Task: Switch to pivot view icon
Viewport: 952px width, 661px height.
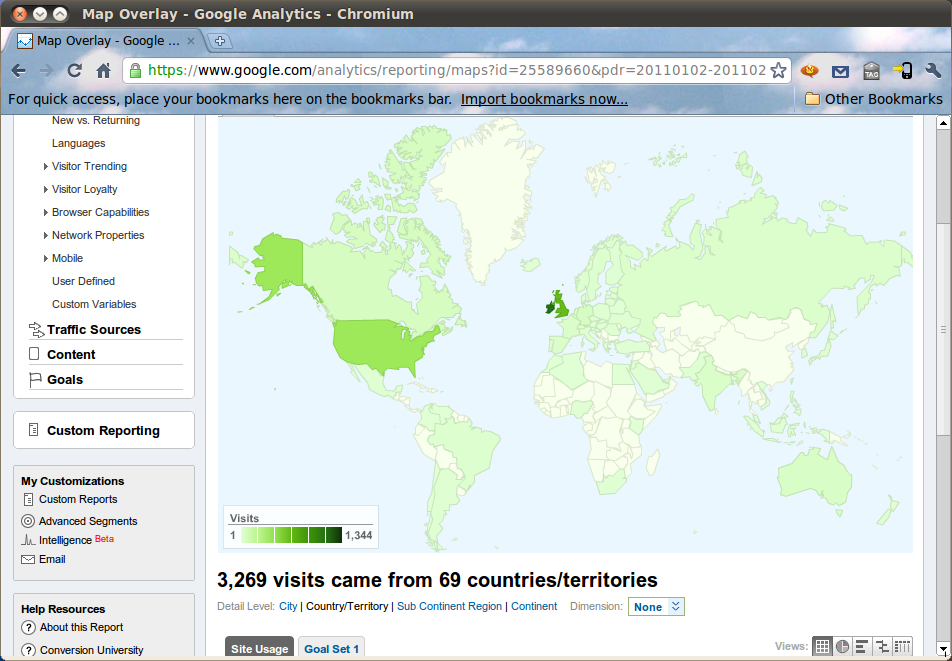Action: pos(902,646)
